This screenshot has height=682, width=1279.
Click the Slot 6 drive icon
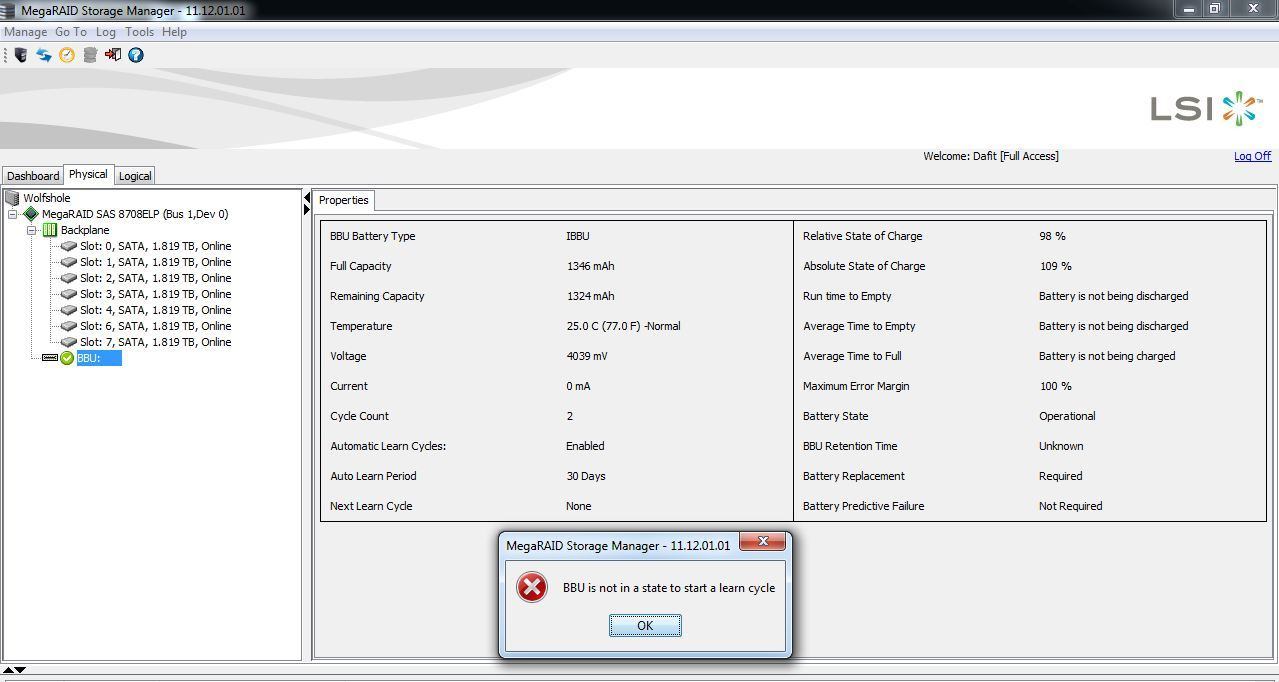coord(69,326)
